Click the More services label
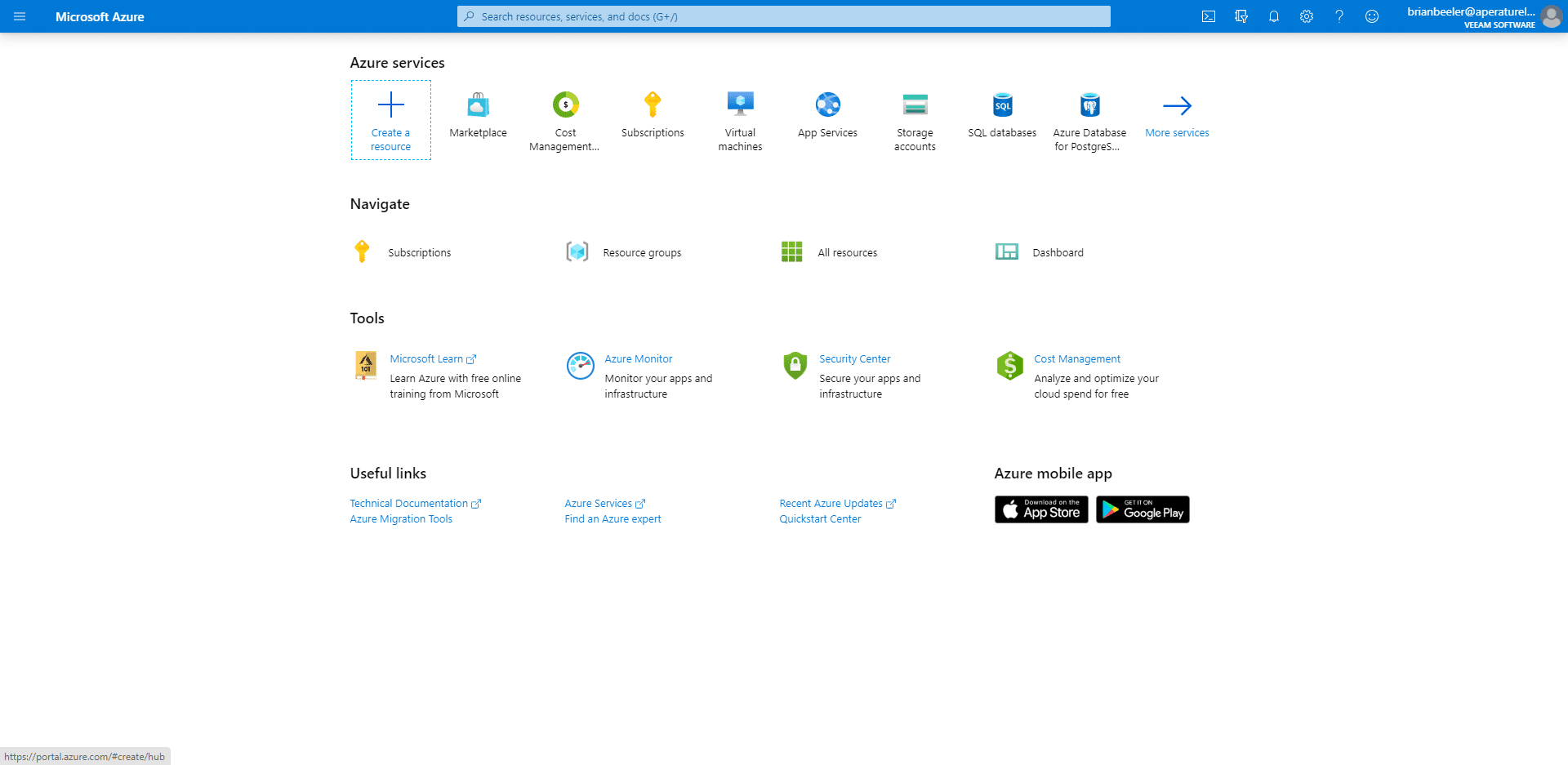This screenshot has width=1568, height=765. (x=1177, y=133)
